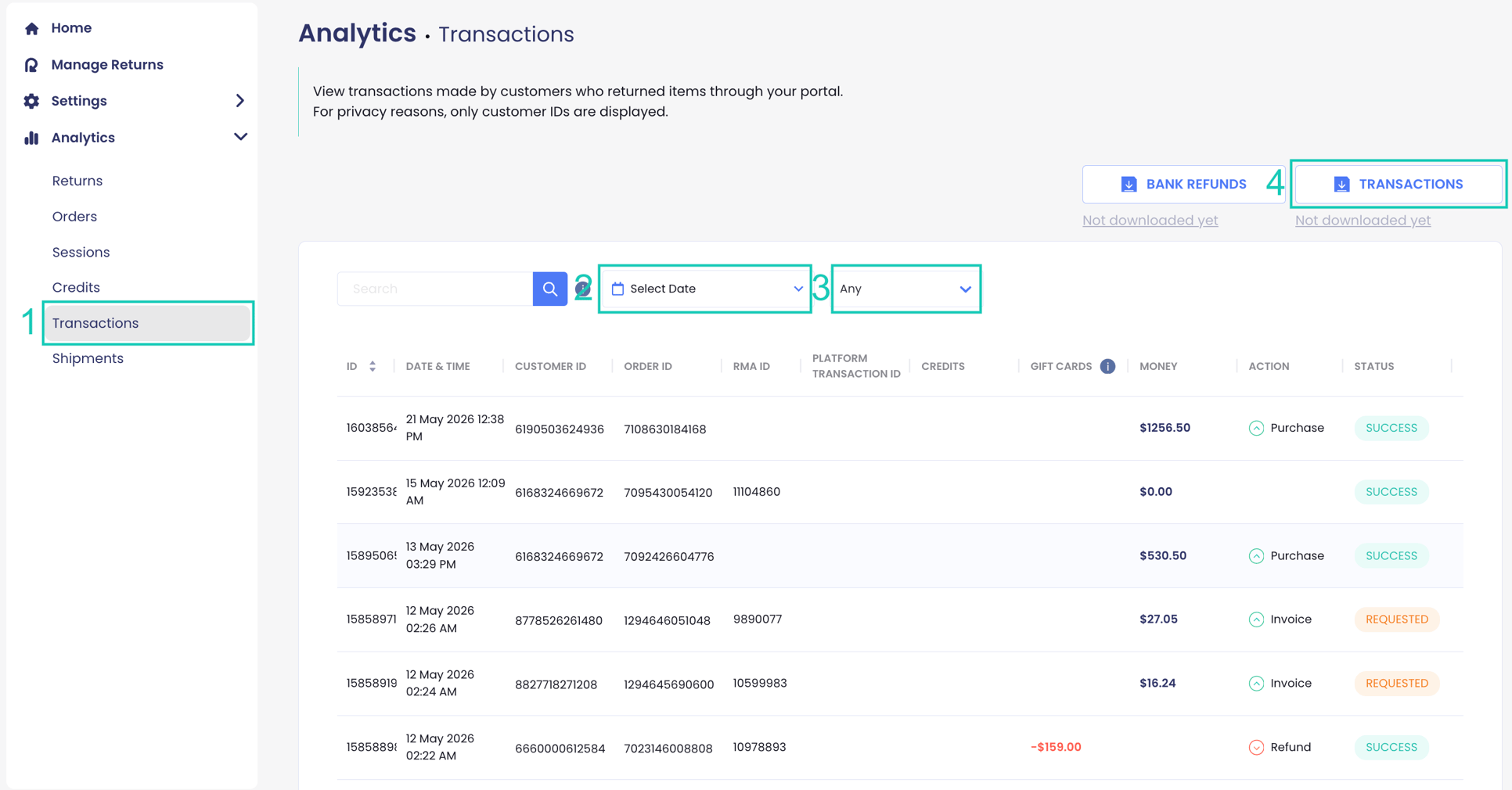Click the SUCCESS badge in the $0.00 row
1512x790 pixels.
(x=1391, y=492)
